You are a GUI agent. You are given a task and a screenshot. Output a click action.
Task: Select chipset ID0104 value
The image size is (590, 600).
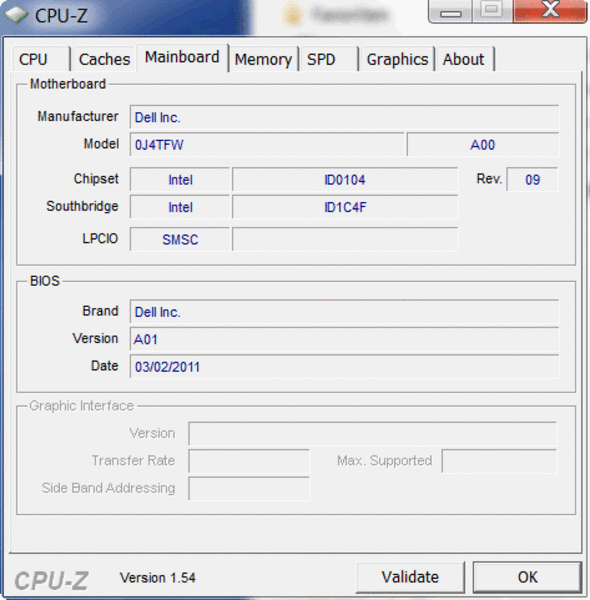click(345, 179)
